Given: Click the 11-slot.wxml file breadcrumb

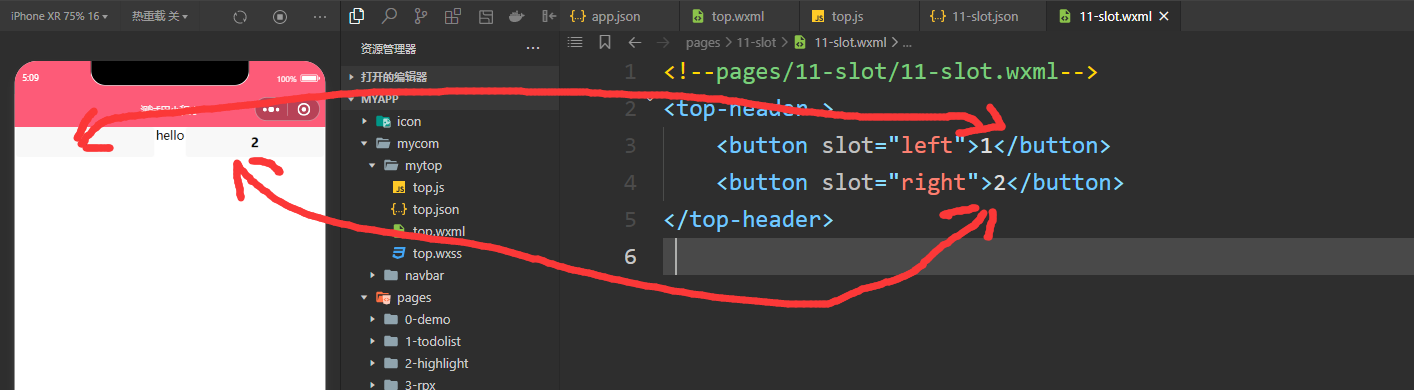Looking at the screenshot, I should tap(841, 42).
